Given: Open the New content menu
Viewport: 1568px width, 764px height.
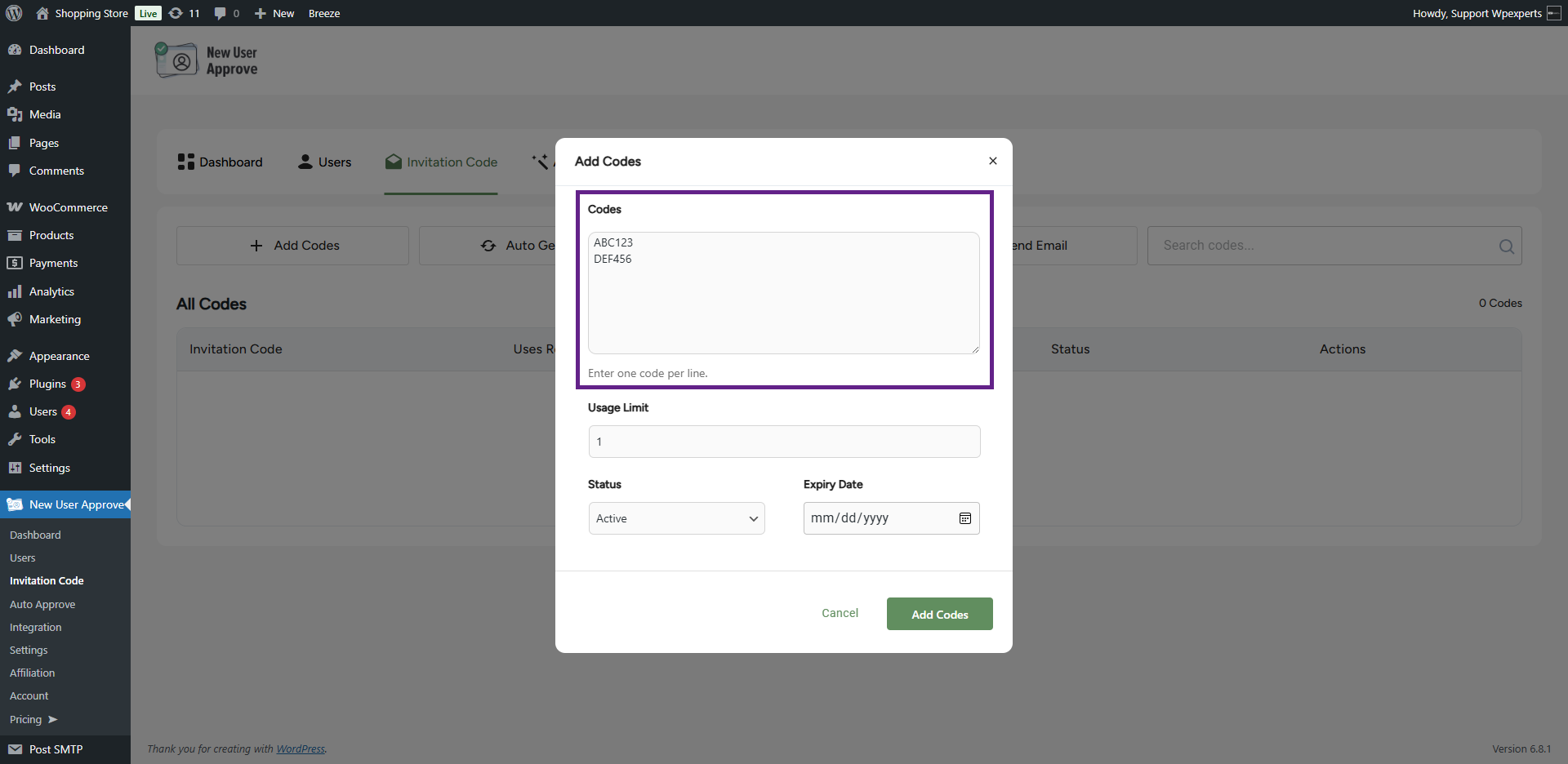Looking at the screenshot, I should click(x=274, y=13).
